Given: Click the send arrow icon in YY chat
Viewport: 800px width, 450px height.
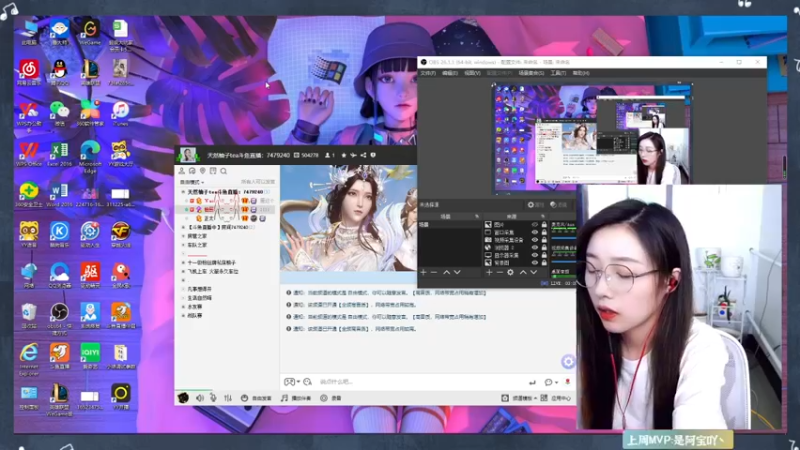Looking at the screenshot, I should 532,382.
